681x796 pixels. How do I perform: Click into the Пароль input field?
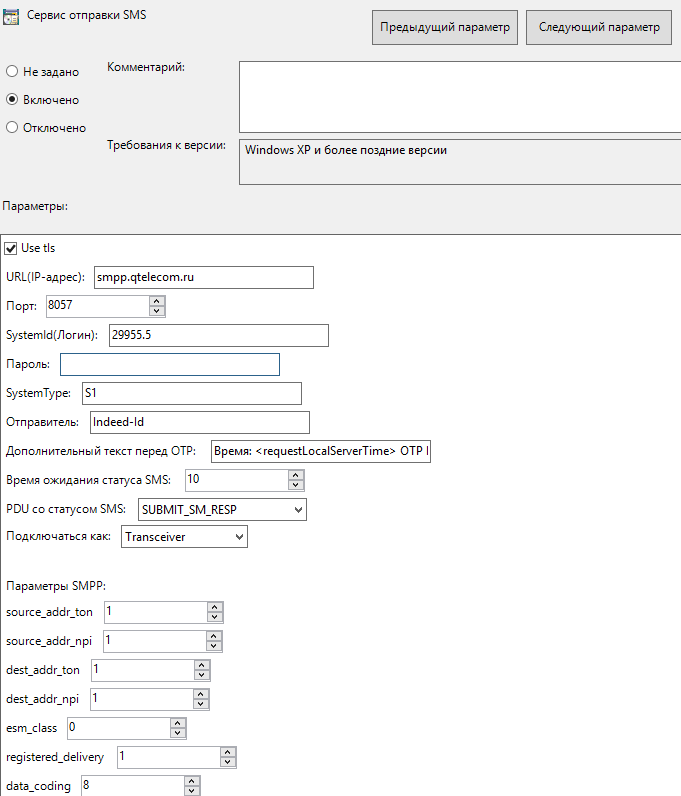[x=169, y=364]
